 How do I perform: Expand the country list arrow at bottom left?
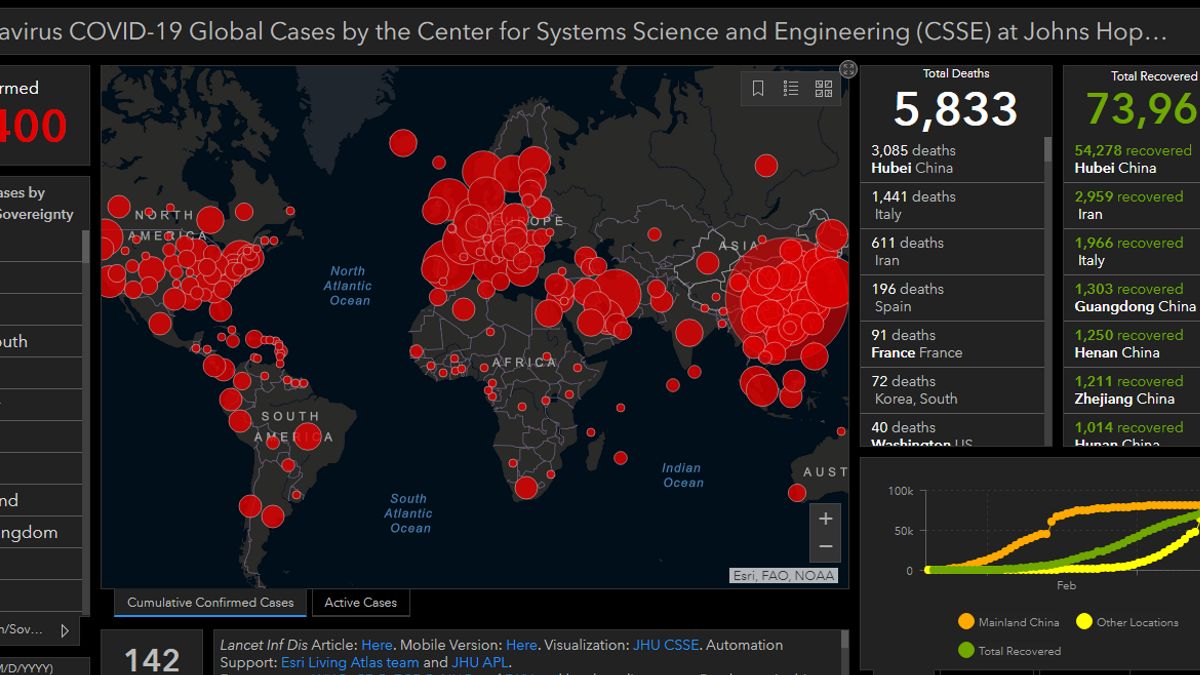pyautogui.click(x=65, y=630)
